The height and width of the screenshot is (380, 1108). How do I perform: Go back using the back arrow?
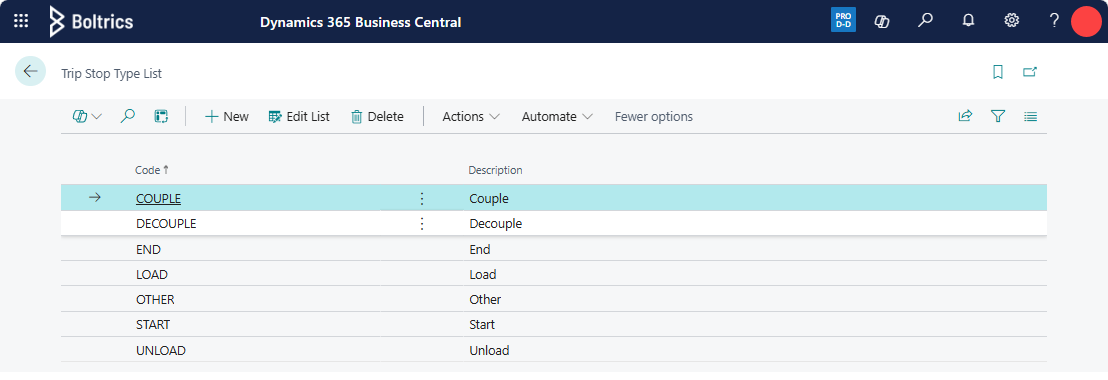[30, 71]
